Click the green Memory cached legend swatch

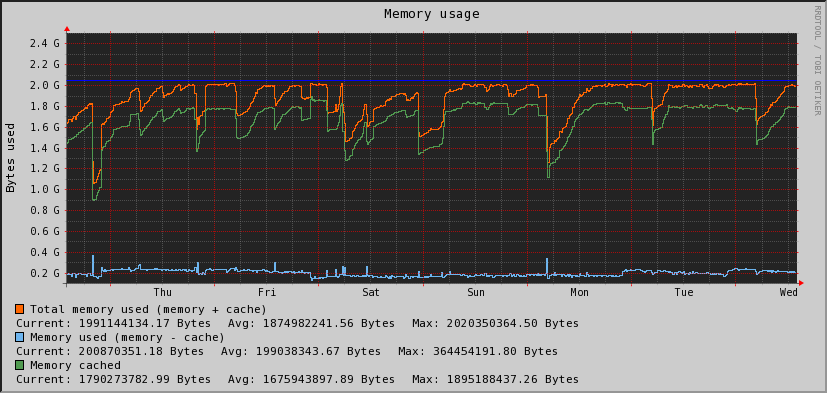(x=20, y=365)
